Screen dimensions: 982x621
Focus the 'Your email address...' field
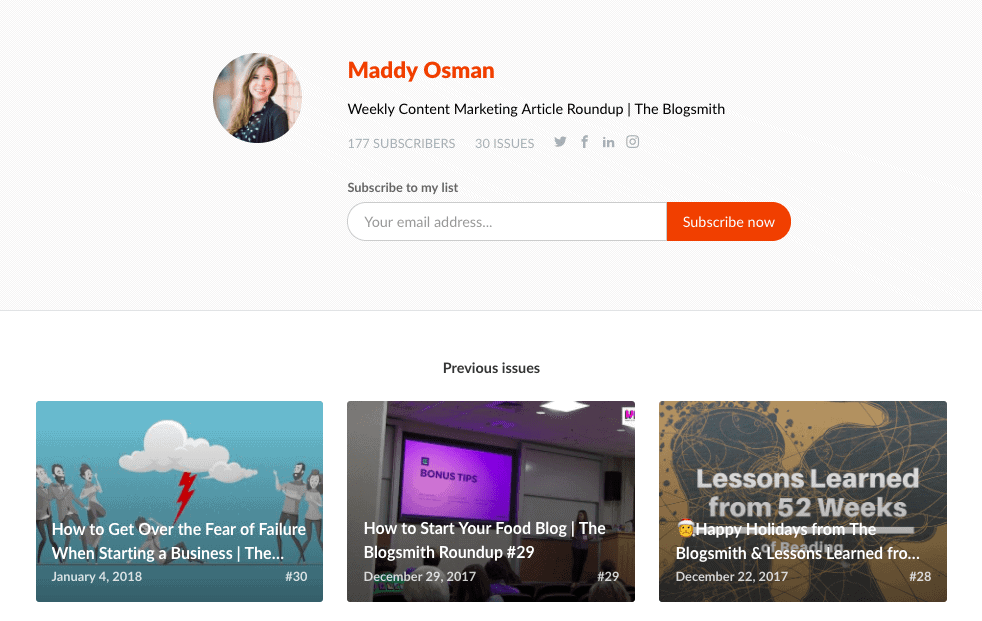pyautogui.click(x=507, y=222)
